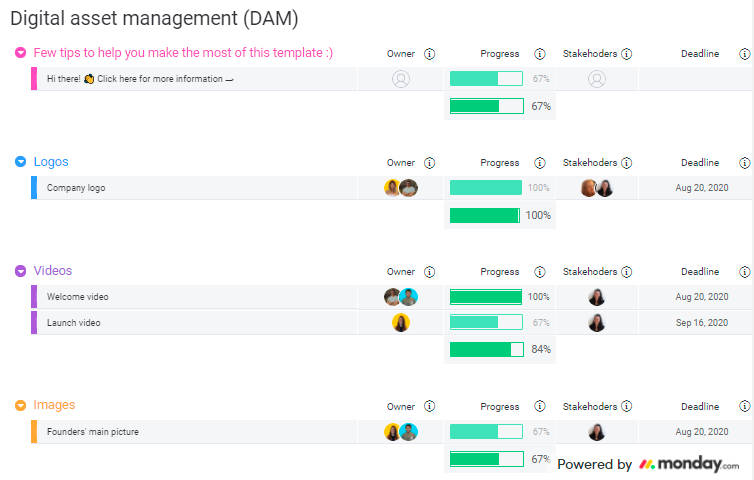Click the info icon beside Videos Progress column
Viewport: 754px width, 480px height.
540,272
